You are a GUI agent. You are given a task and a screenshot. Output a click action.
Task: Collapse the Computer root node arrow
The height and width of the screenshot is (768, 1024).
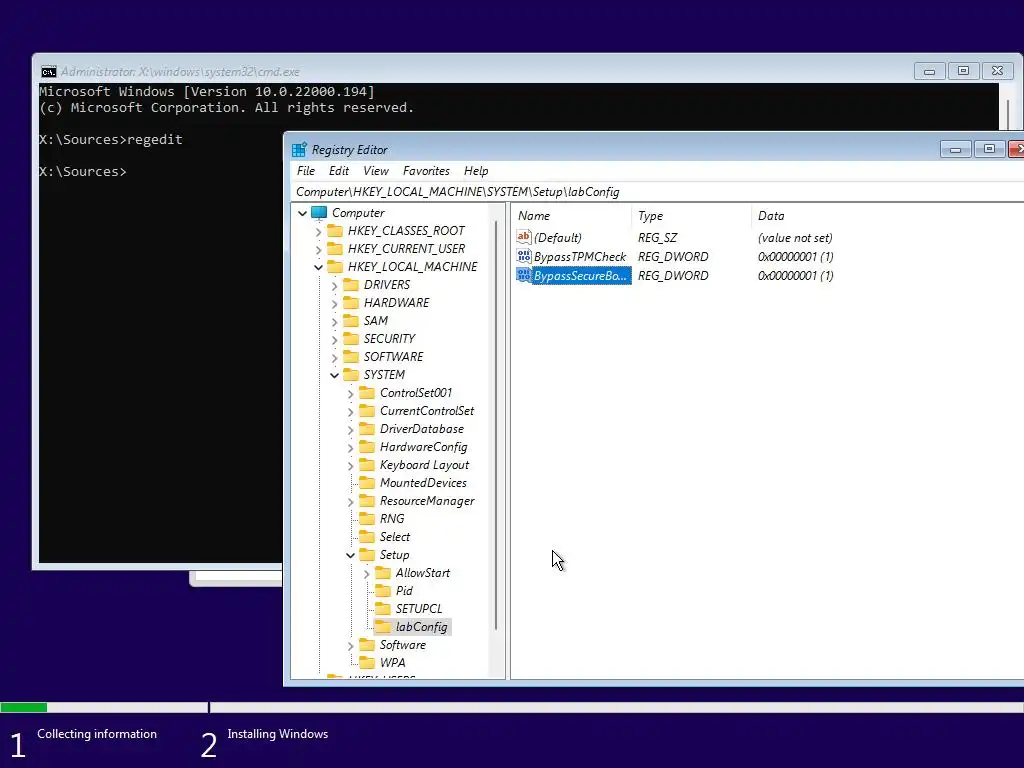coord(302,213)
